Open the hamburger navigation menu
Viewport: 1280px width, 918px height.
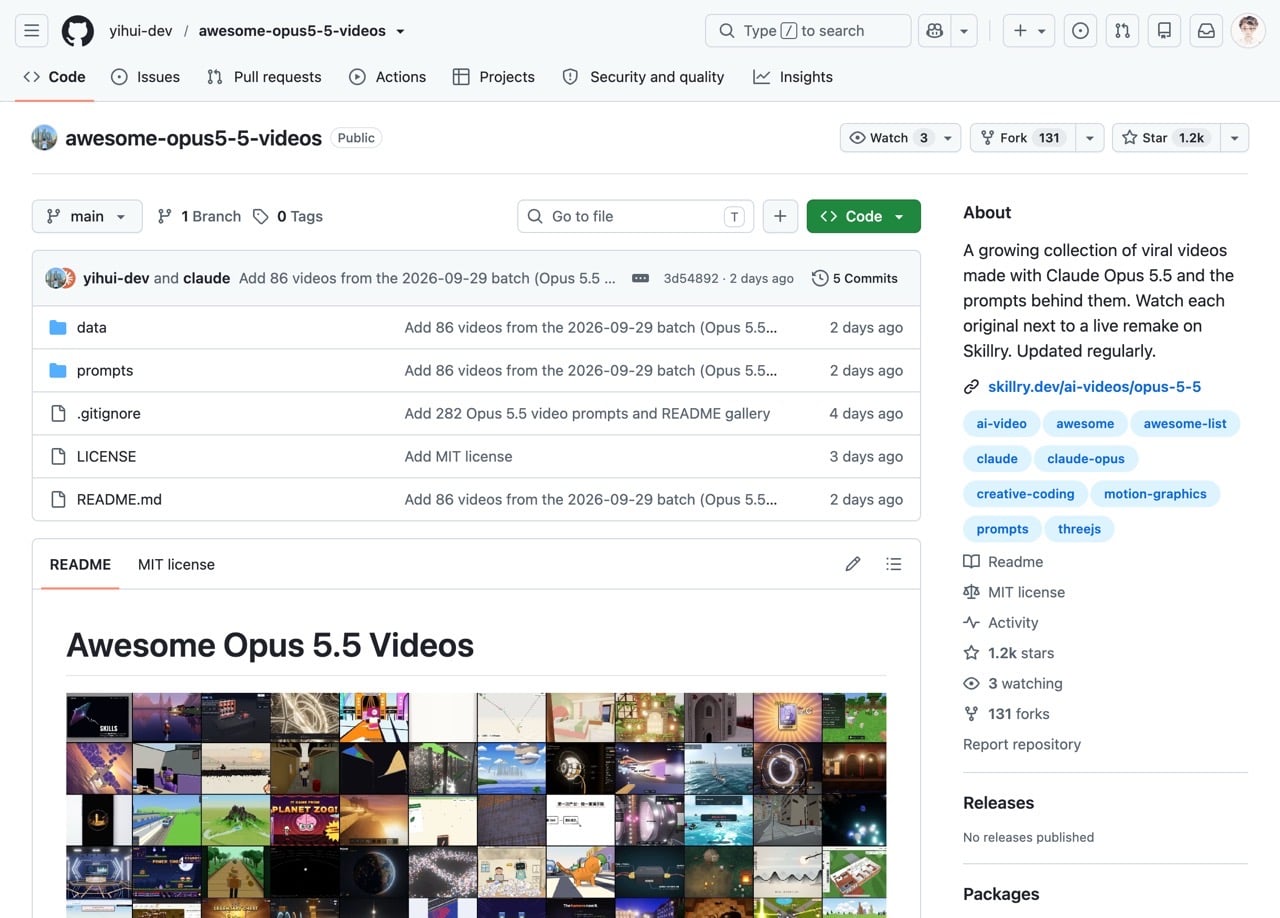(32, 31)
